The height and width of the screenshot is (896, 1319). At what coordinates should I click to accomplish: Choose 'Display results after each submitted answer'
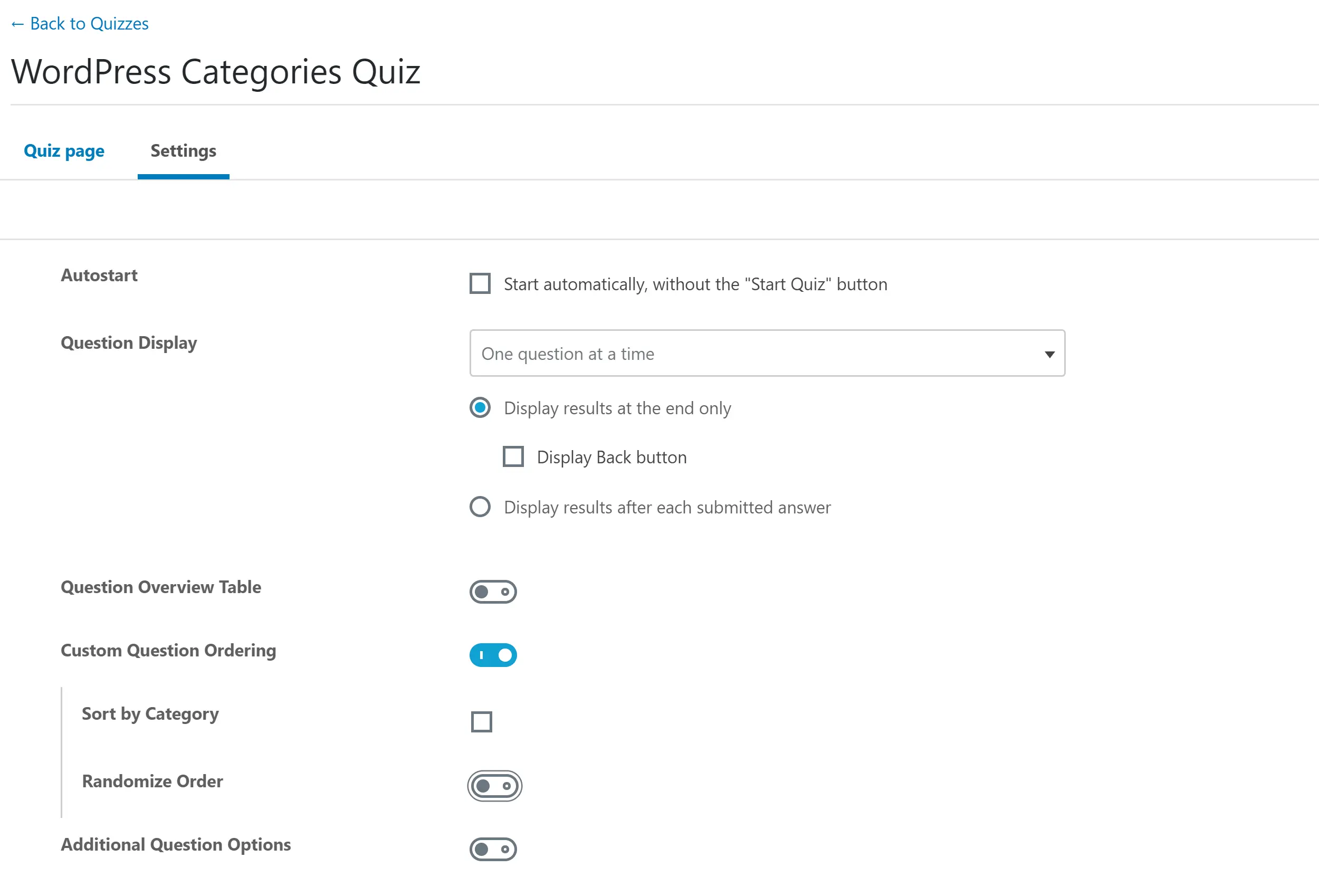pyautogui.click(x=480, y=507)
